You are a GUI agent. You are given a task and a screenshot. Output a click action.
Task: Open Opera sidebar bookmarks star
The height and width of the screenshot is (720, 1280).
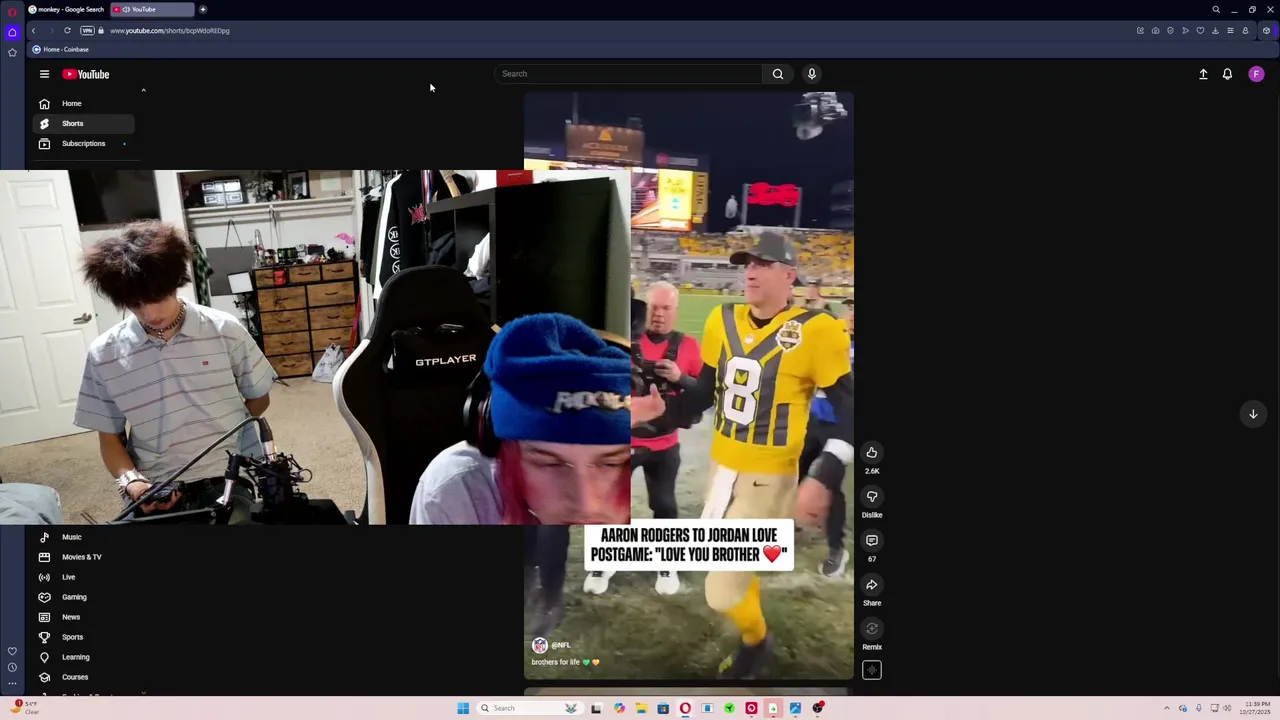[12, 52]
